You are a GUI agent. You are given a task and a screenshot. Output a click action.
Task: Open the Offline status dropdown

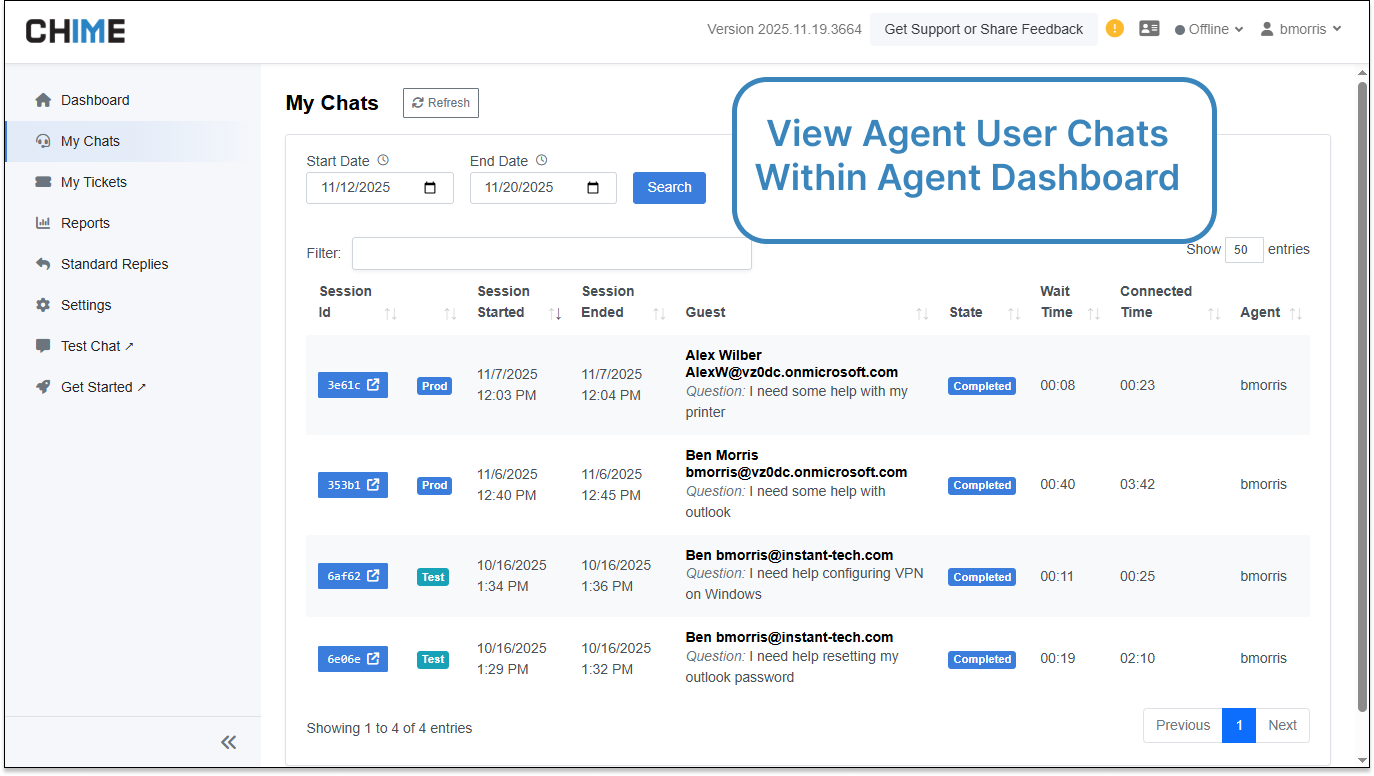click(1209, 29)
